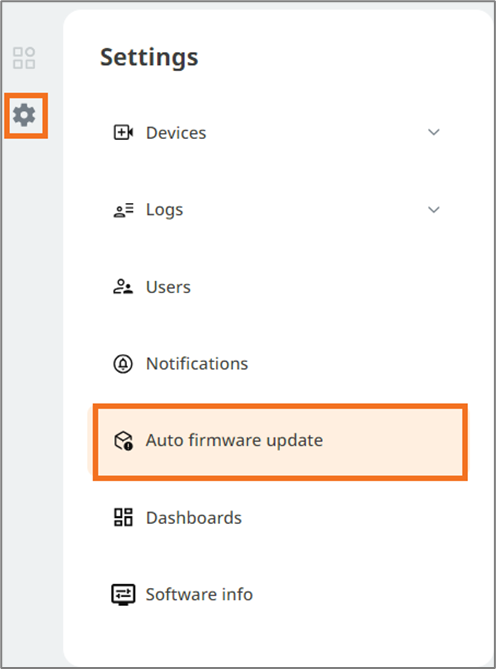Click the tile layout icon beside Dashboards
This screenshot has width=496, height=669.
123,517
